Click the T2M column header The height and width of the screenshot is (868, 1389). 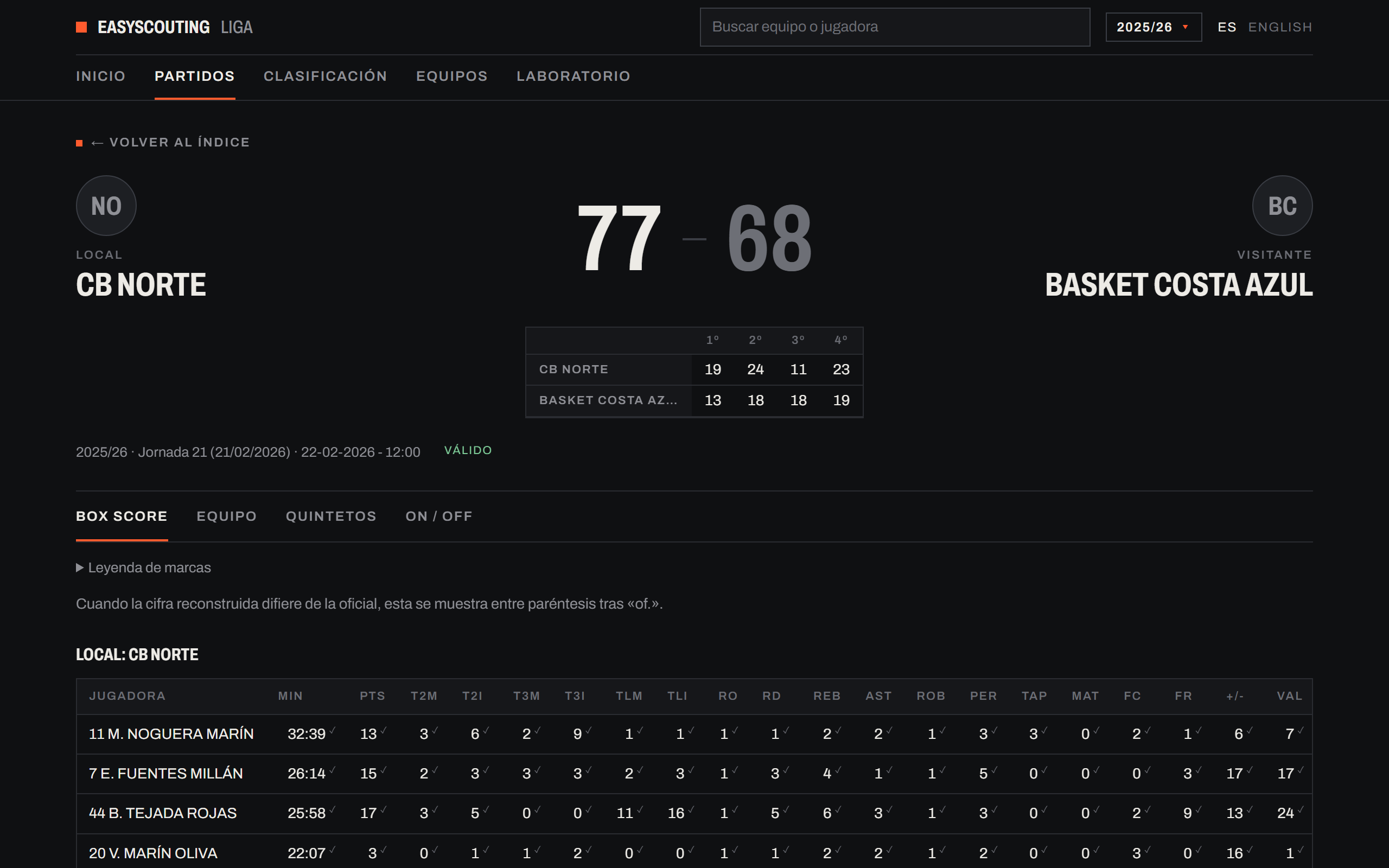click(x=424, y=696)
